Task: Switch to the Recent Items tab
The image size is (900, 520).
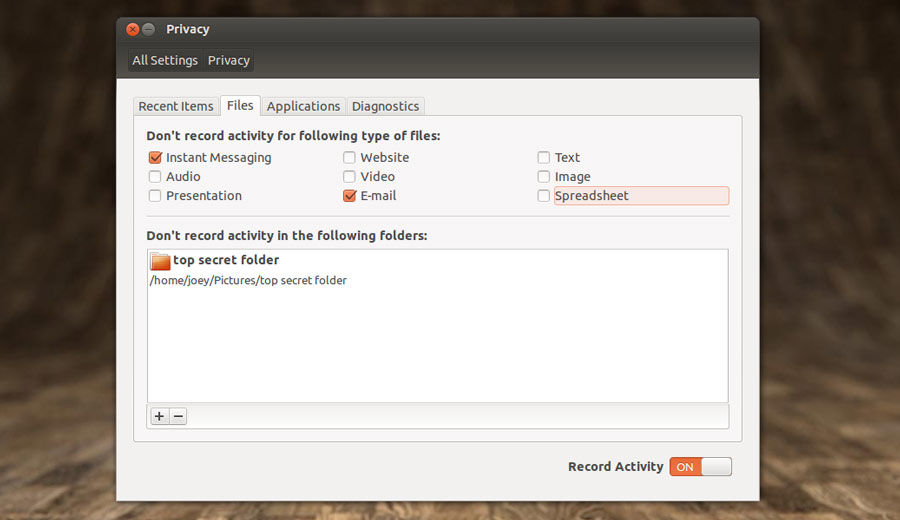Action: [x=176, y=106]
